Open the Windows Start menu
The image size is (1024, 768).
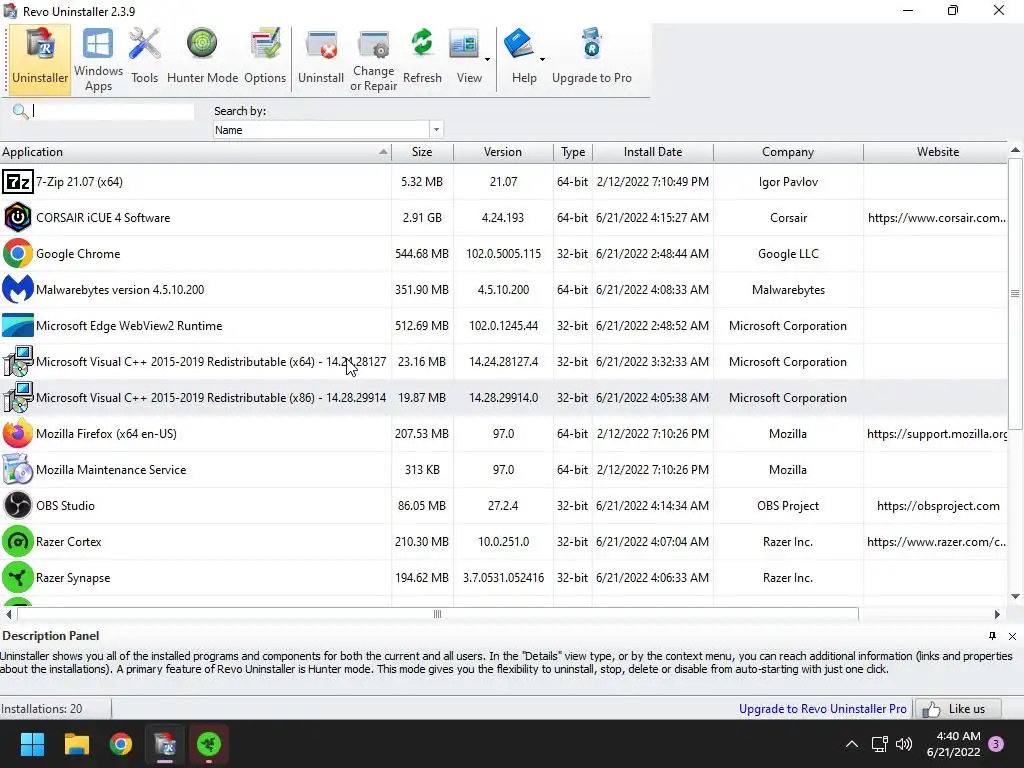[x=32, y=744]
